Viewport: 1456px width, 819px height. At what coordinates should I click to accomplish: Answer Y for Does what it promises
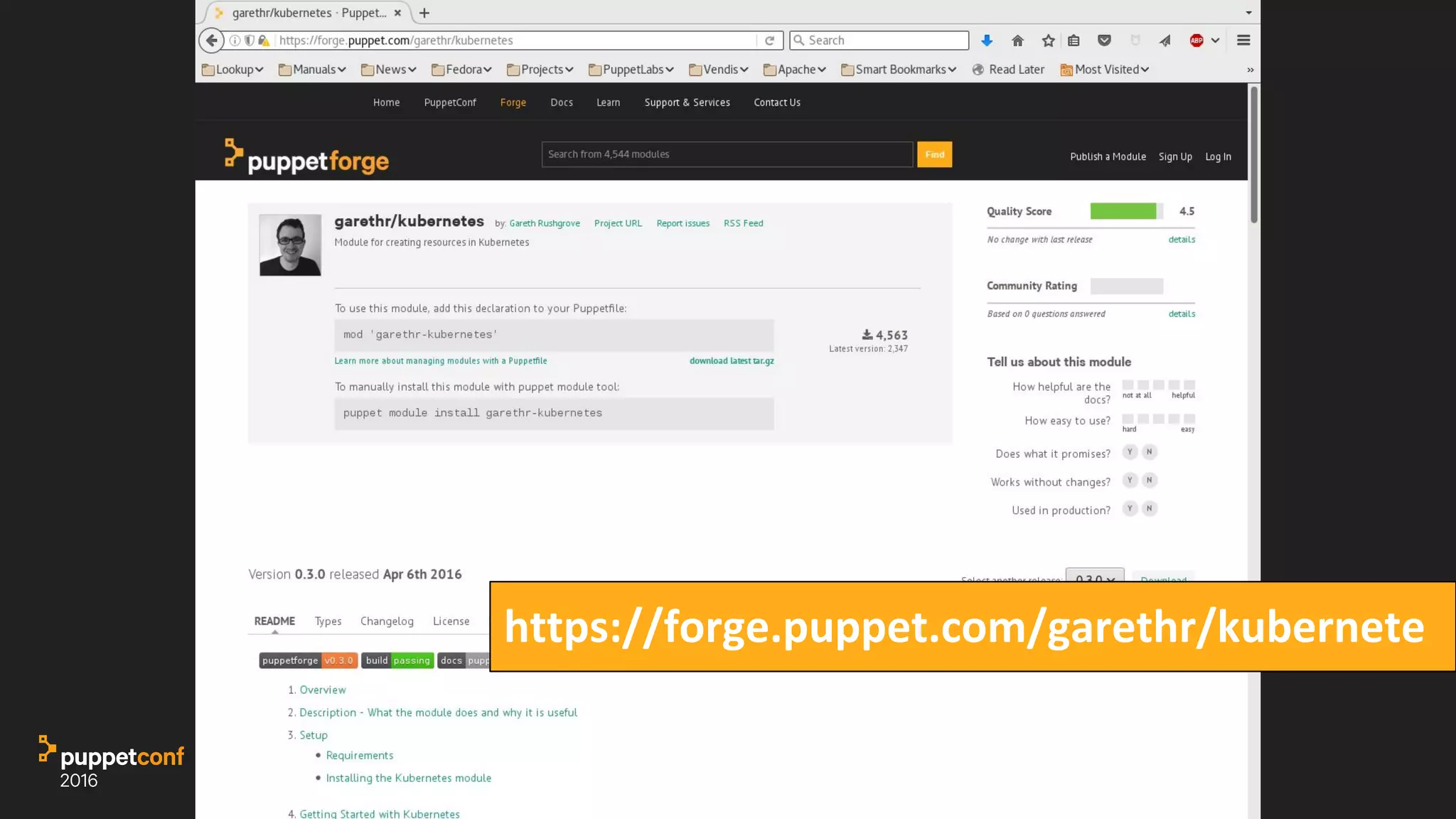click(1130, 452)
